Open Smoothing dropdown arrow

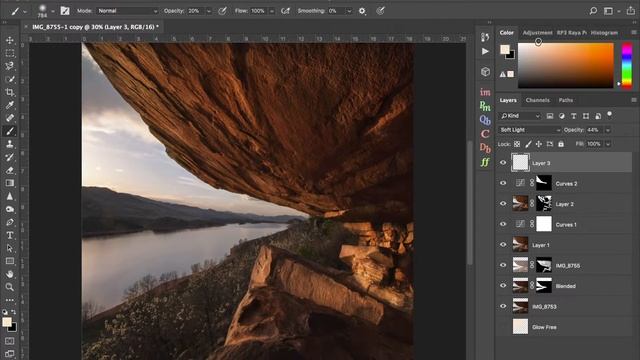pyautogui.click(x=349, y=11)
